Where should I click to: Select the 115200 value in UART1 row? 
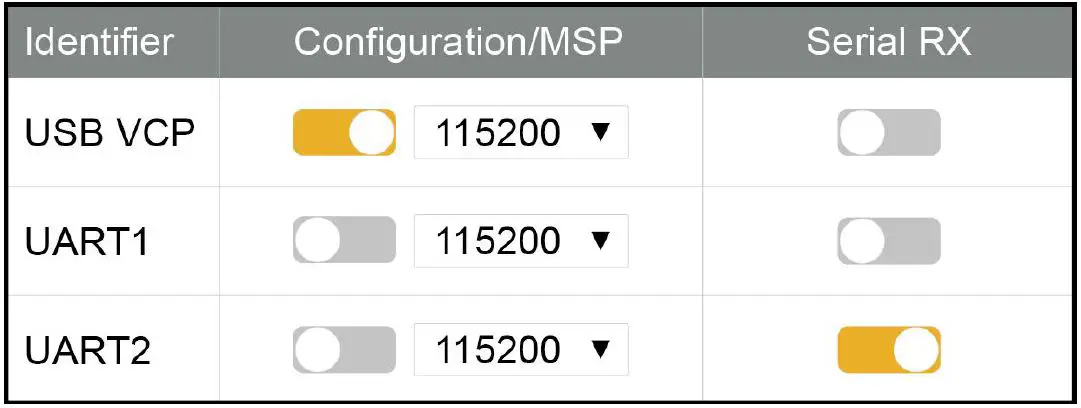498,241
